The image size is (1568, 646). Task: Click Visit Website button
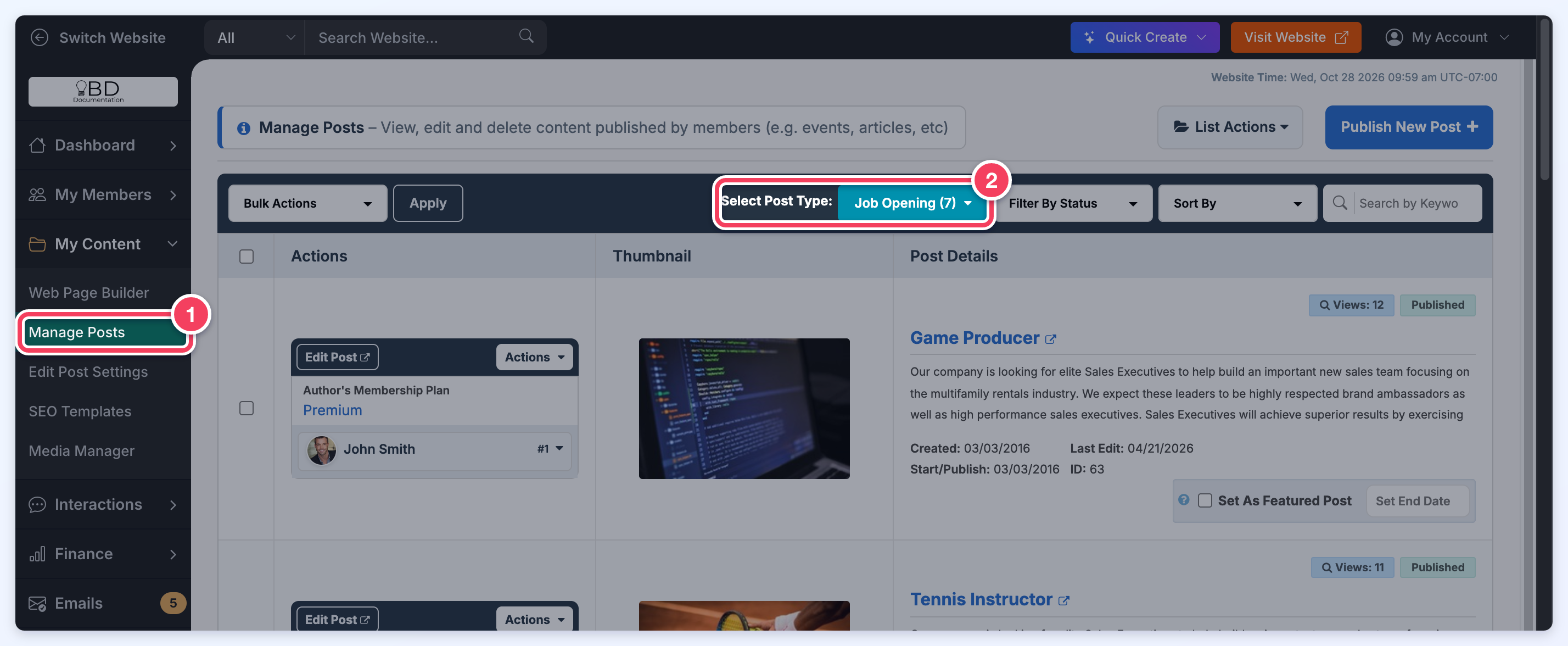[1295, 37]
